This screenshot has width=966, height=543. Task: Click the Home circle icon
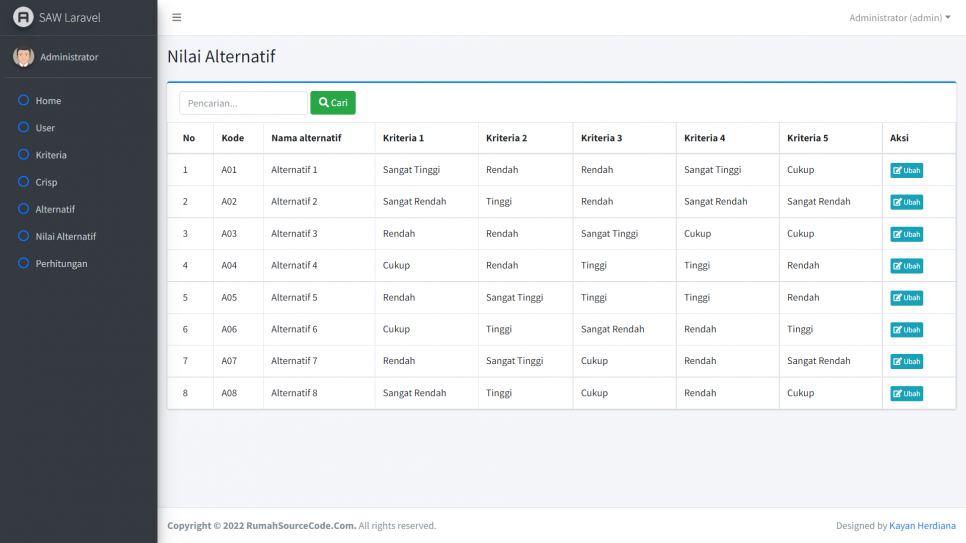23,100
